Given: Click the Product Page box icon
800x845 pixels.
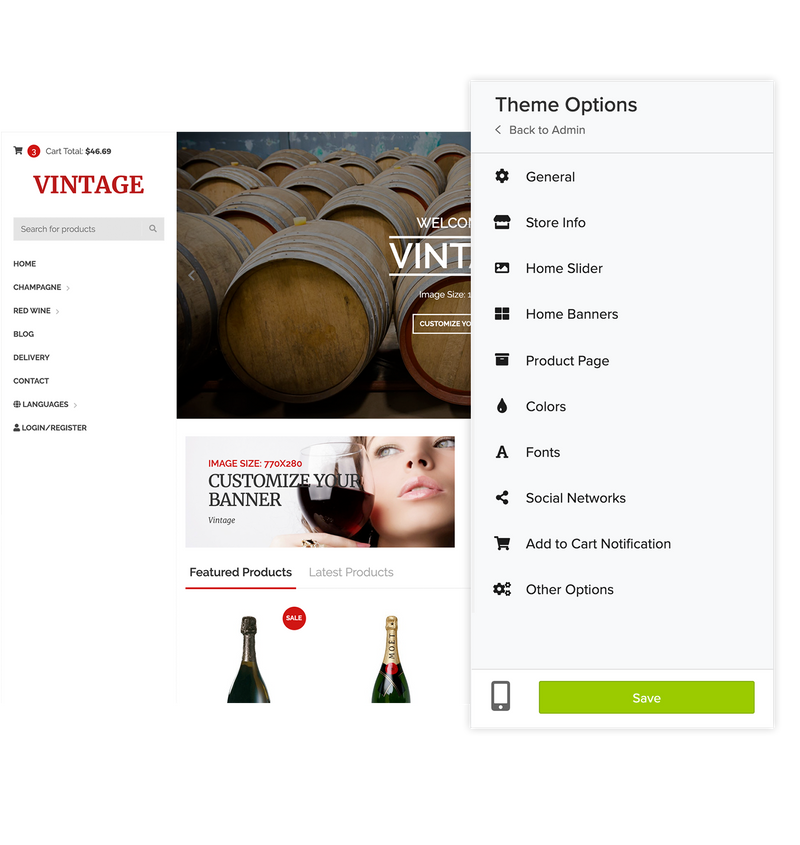Looking at the screenshot, I should (502, 359).
